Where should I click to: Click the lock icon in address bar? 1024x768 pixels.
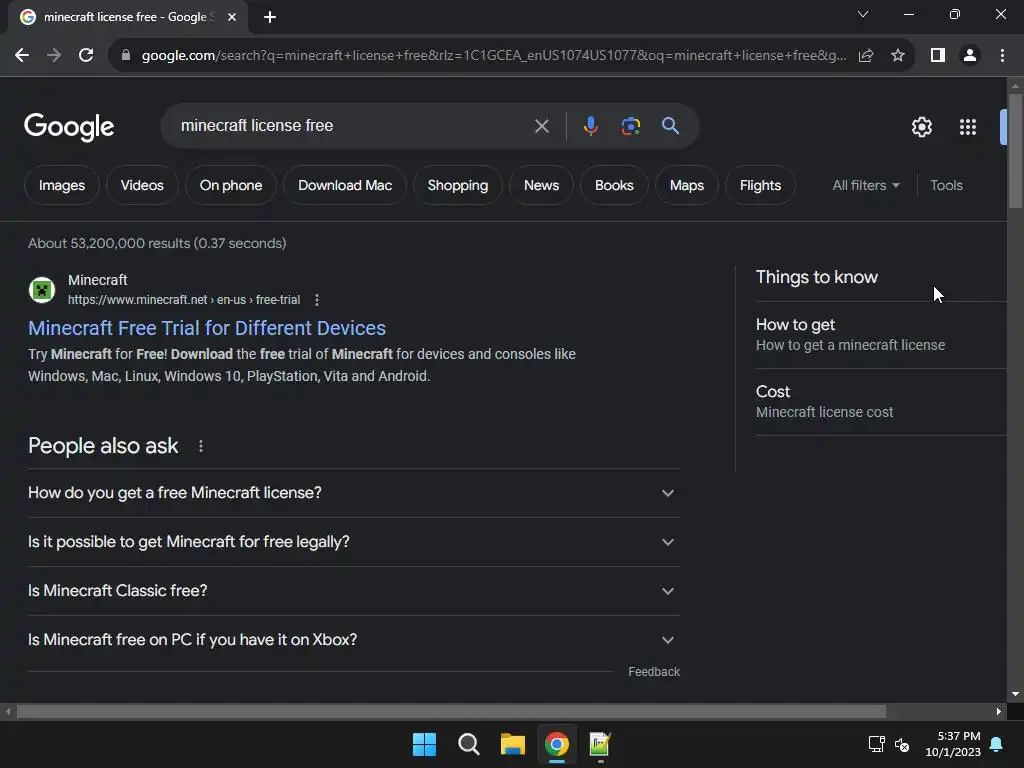[x=126, y=56]
